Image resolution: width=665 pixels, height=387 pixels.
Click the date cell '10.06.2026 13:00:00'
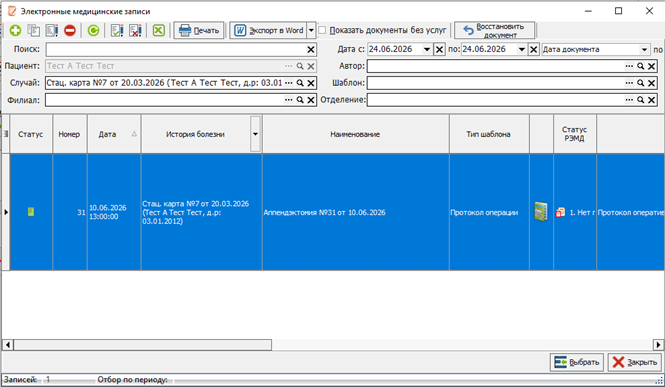tap(114, 212)
